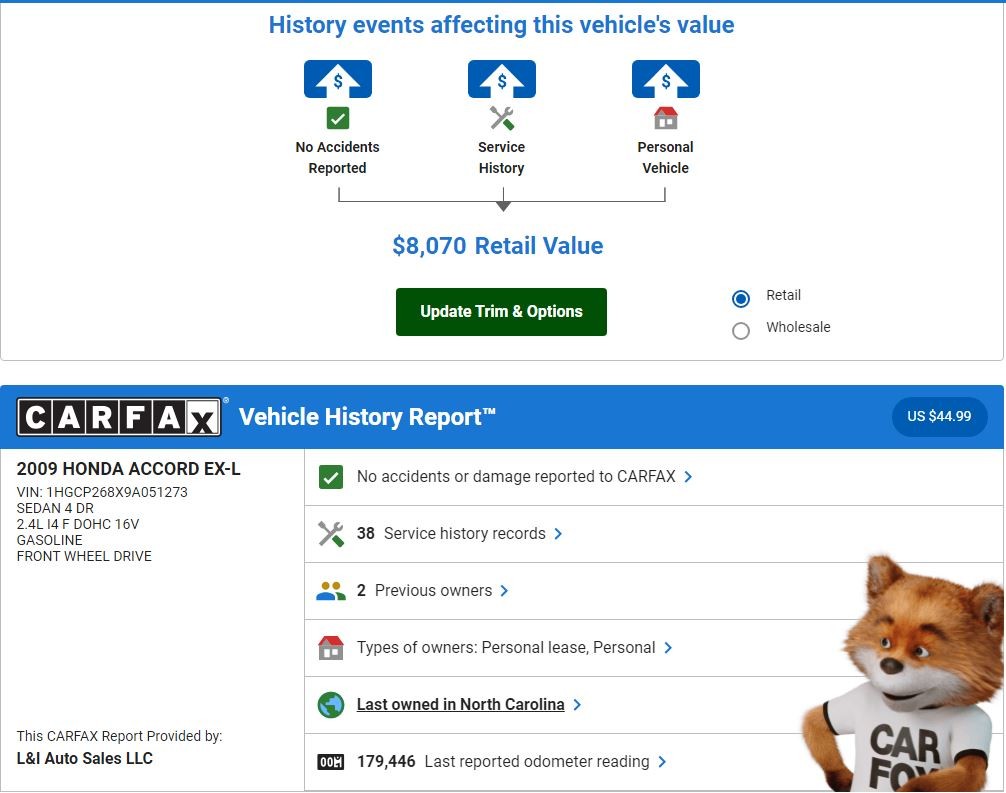Expand no accidents or damage chevron
The height and width of the screenshot is (793, 1006).
coord(688,477)
